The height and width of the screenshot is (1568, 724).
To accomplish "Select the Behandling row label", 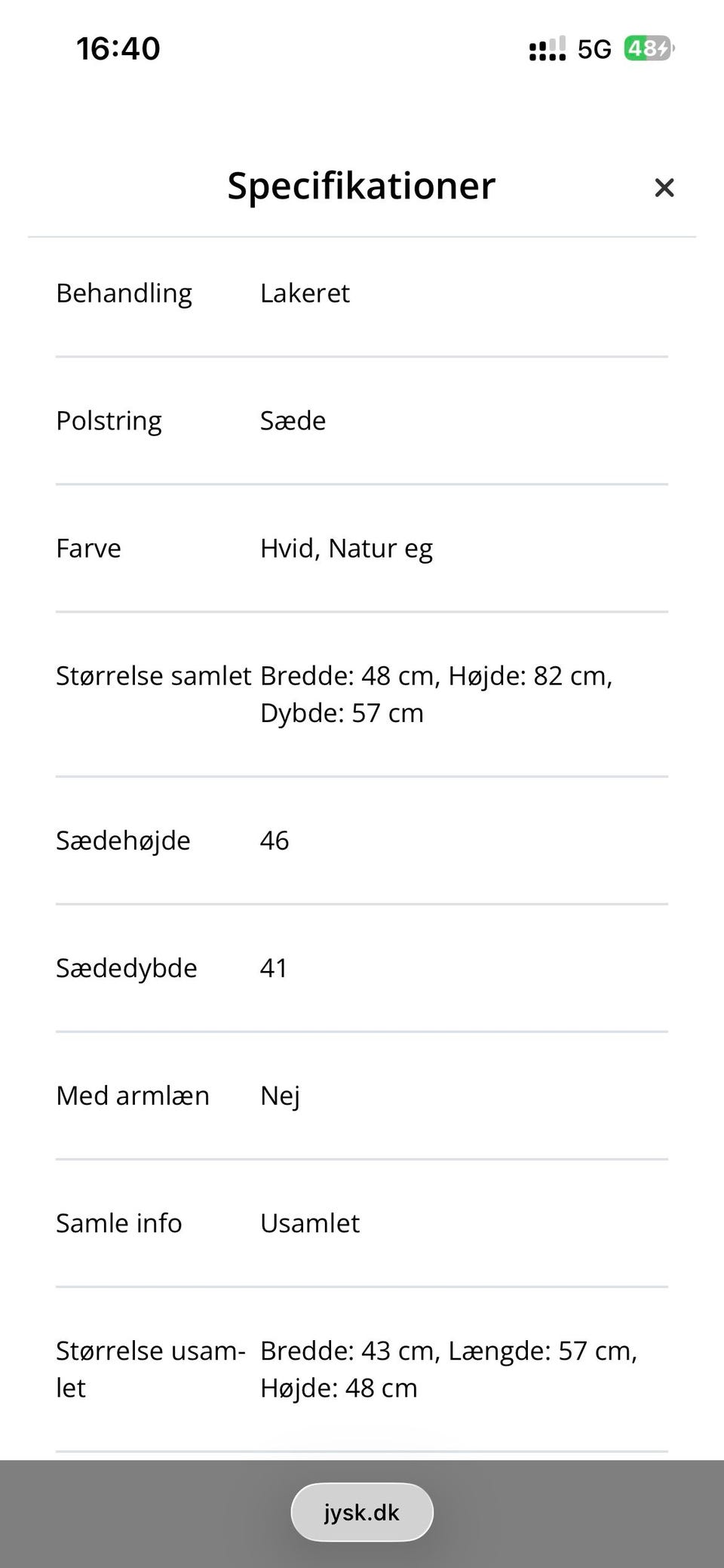I will pos(124,293).
